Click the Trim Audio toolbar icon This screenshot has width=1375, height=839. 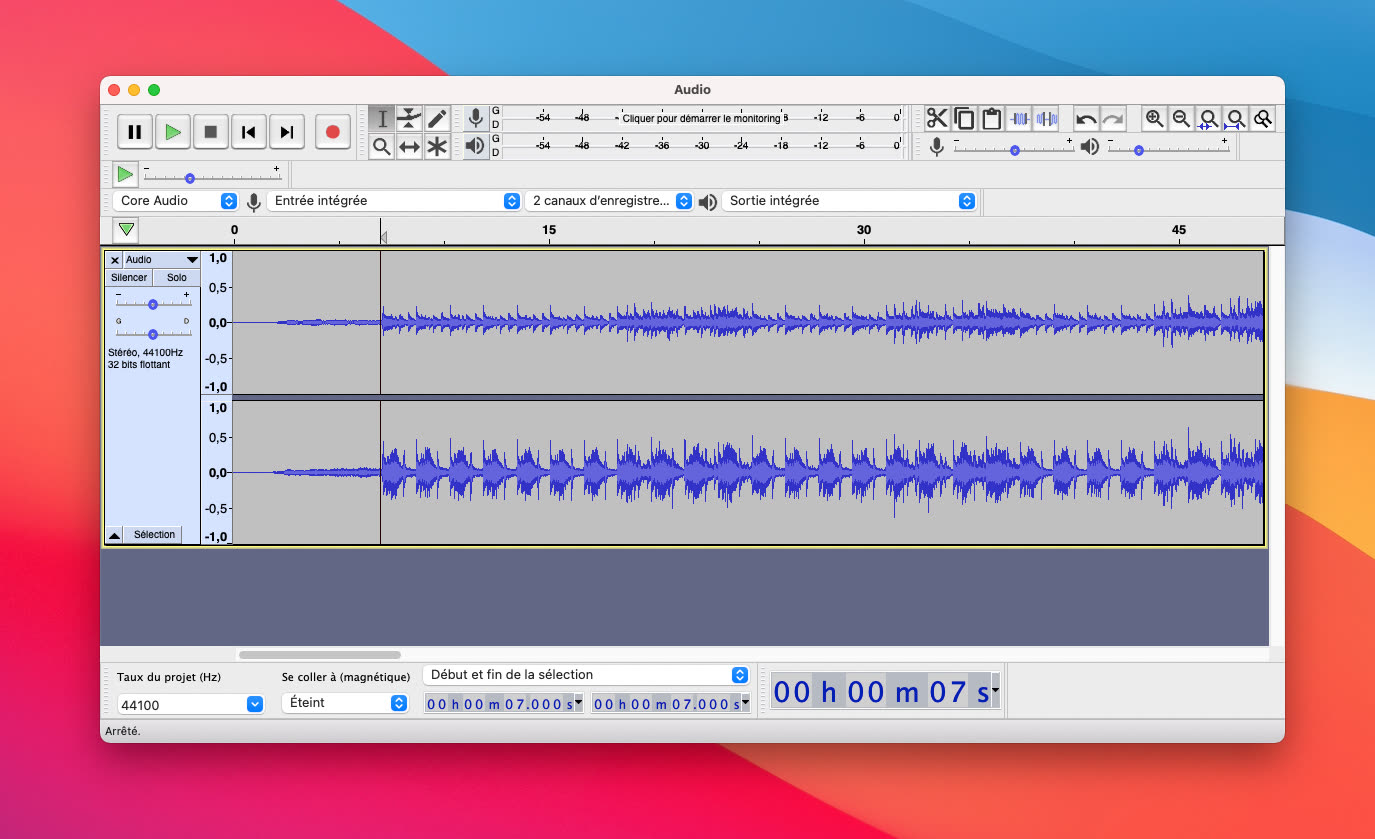coord(1019,117)
